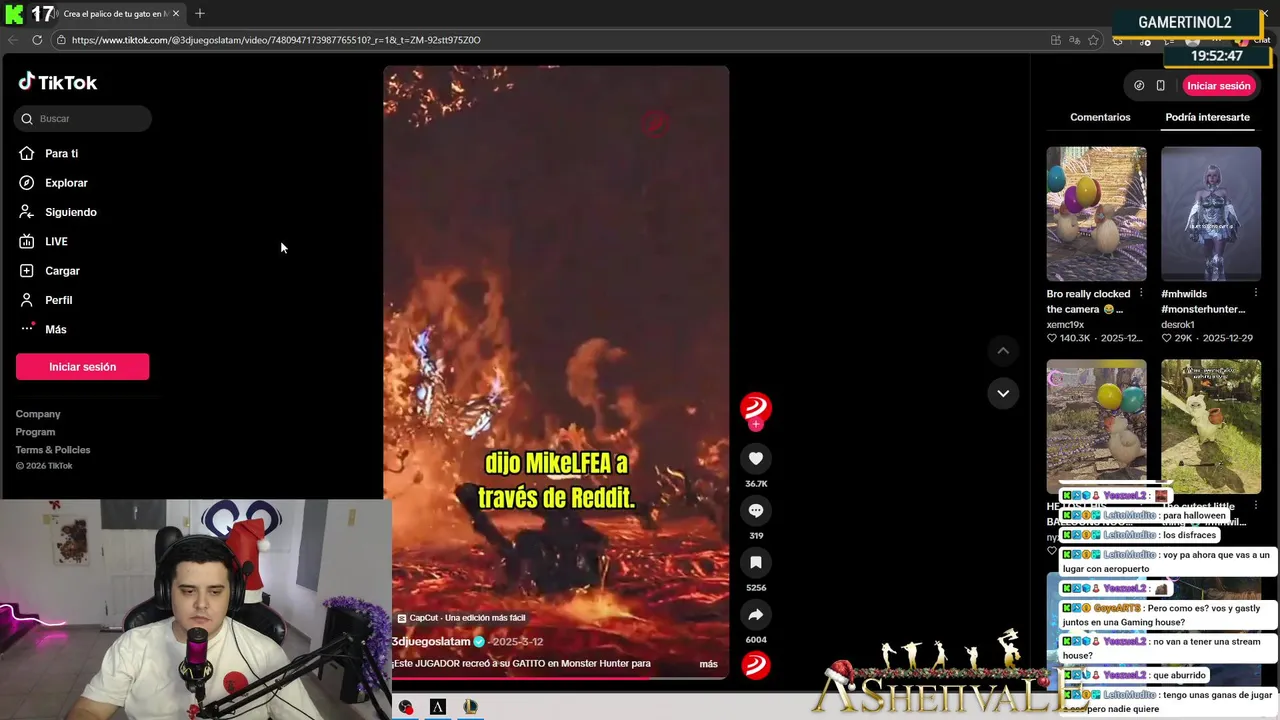Viewport: 1280px width, 720px height.
Task: Close the 'Crea el palico' browser tab
Action: click(176, 14)
